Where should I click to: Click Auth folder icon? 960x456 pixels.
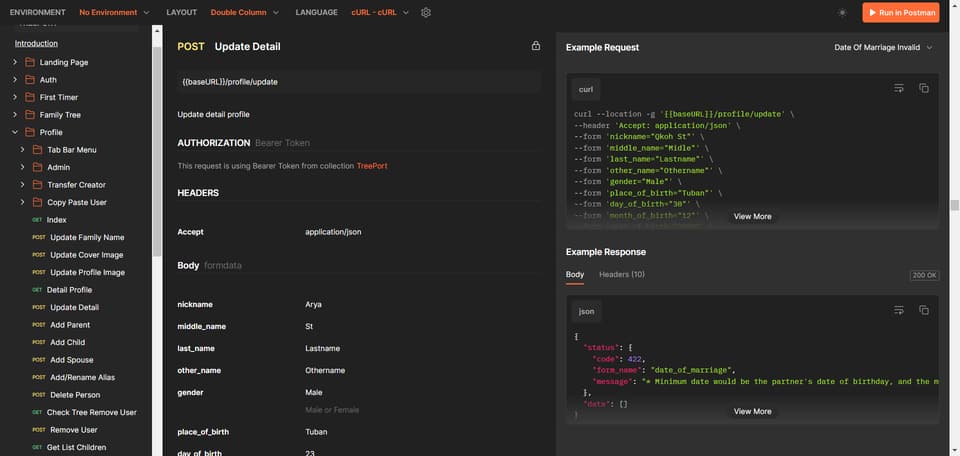[29, 80]
